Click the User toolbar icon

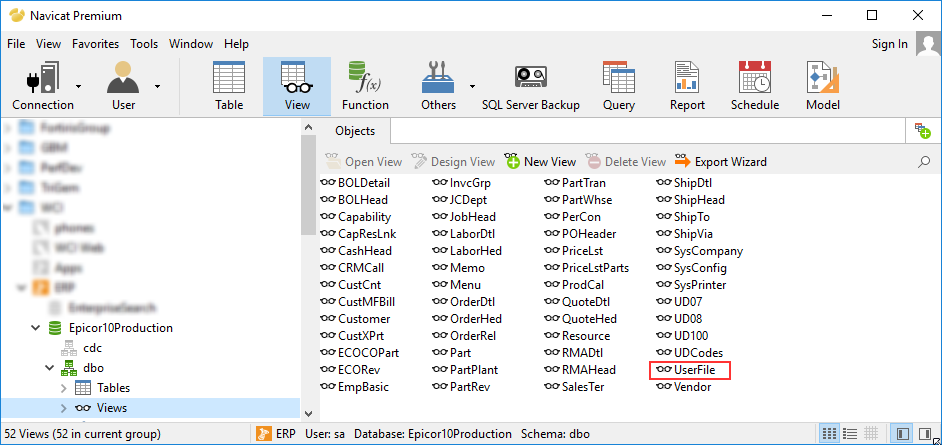[x=123, y=86]
